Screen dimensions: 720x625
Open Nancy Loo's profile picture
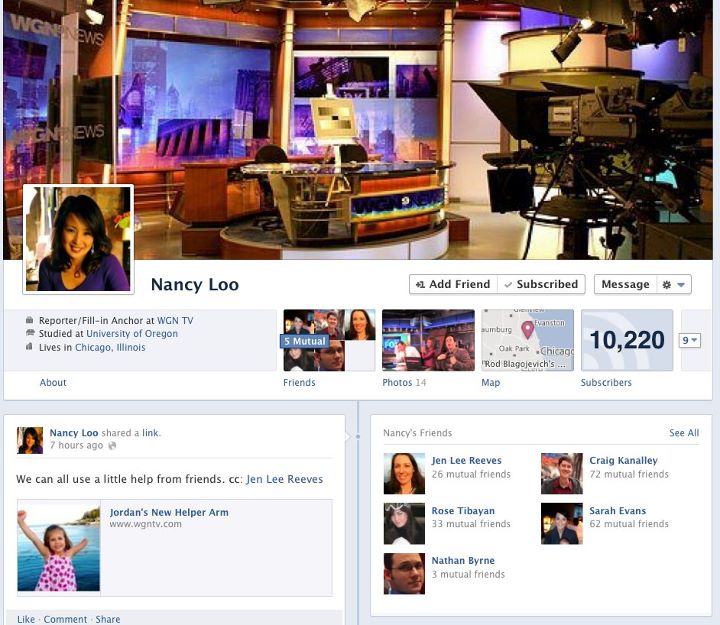pos(78,239)
